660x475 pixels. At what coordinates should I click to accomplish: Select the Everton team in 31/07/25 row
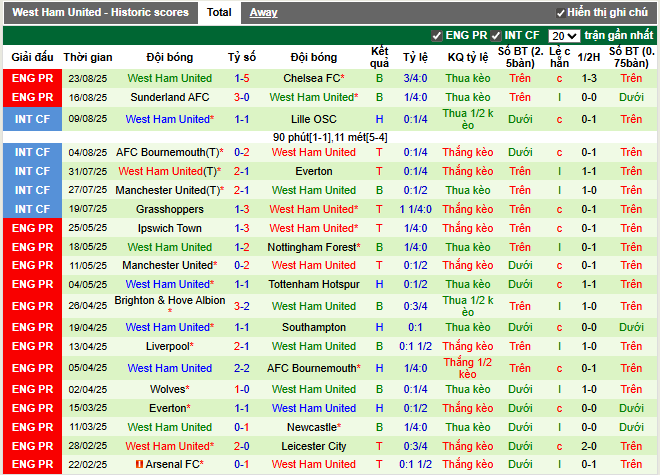pos(314,171)
